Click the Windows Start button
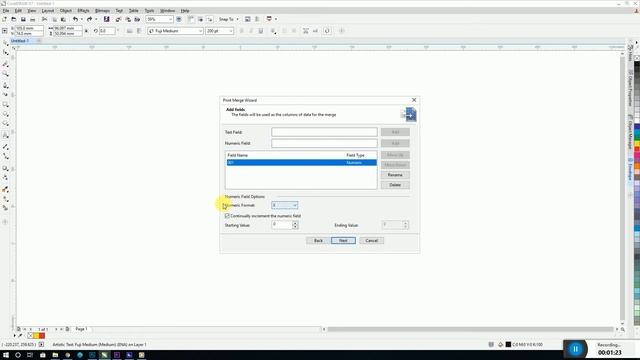 pos(6,355)
